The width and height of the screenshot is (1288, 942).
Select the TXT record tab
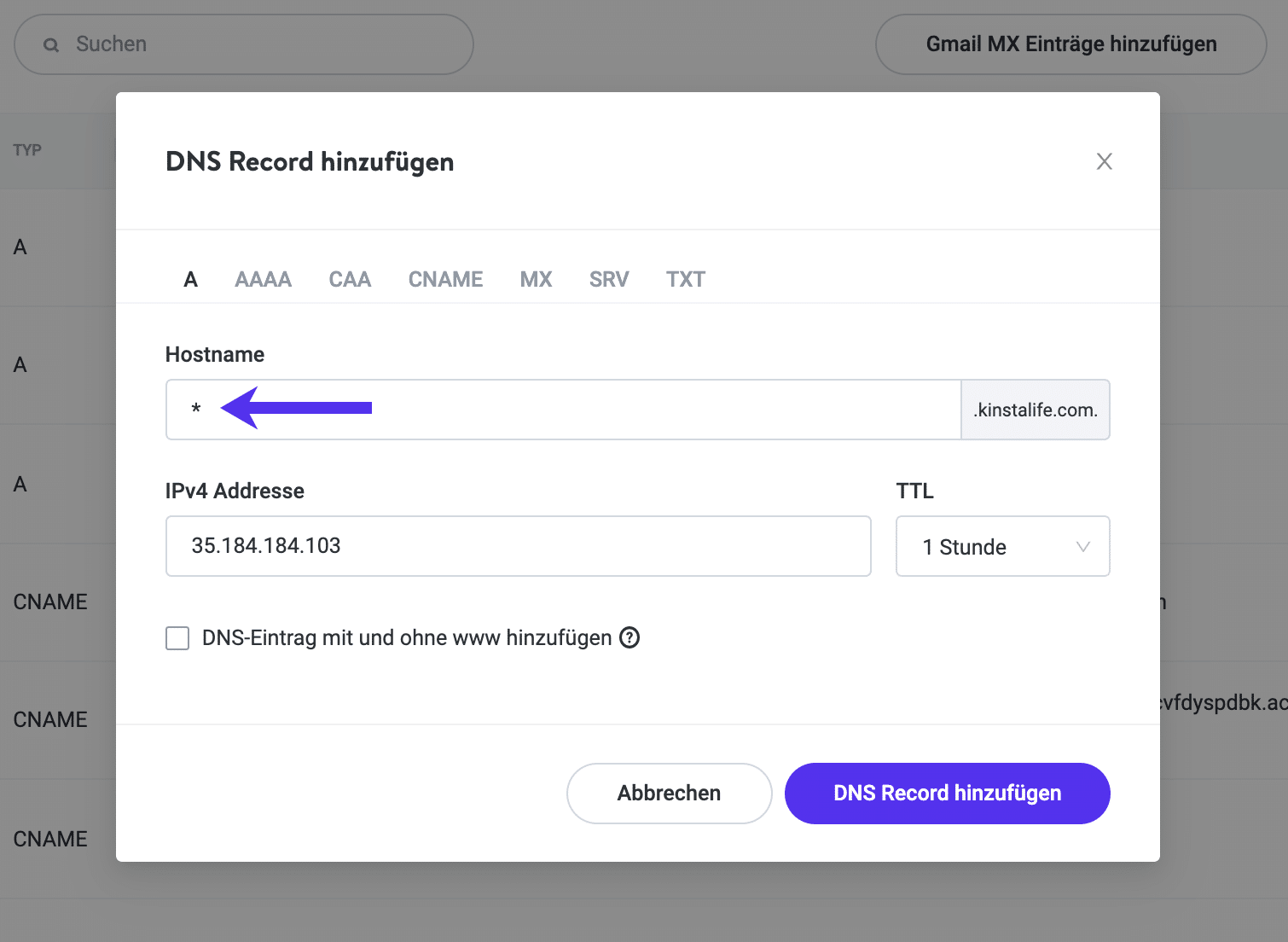685,279
